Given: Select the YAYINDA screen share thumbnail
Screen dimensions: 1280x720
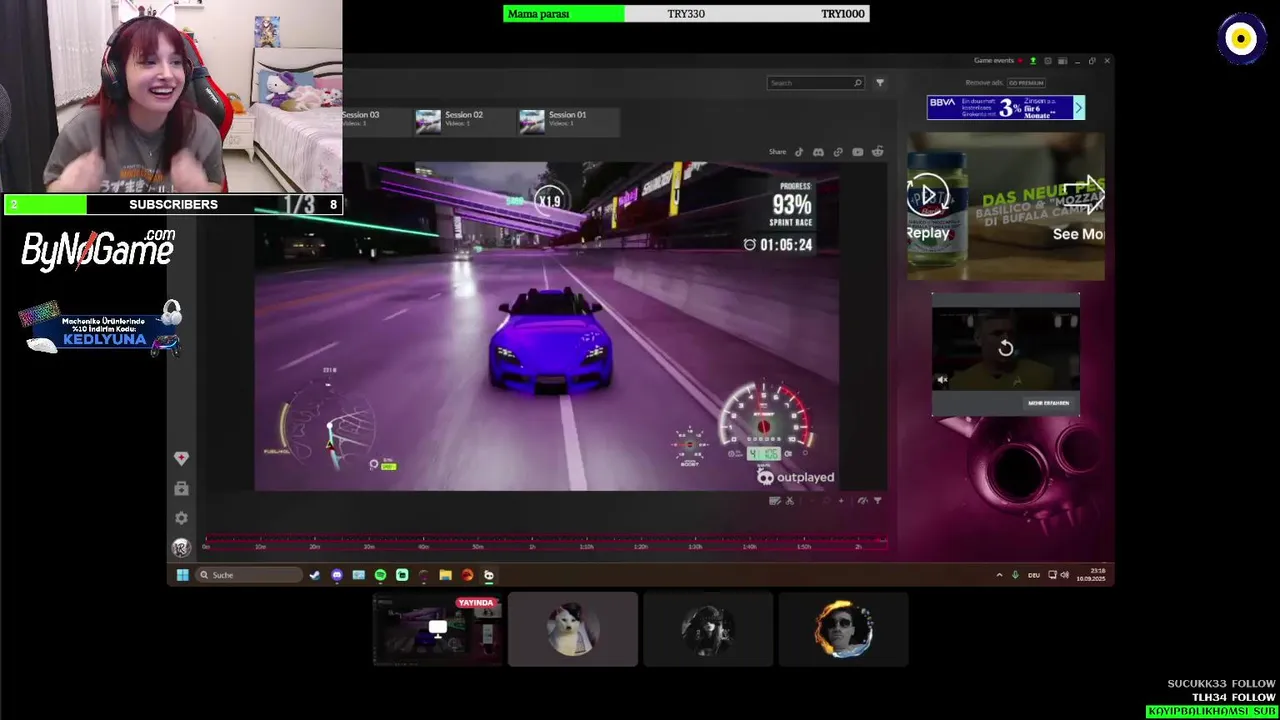Looking at the screenshot, I should pos(438,629).
